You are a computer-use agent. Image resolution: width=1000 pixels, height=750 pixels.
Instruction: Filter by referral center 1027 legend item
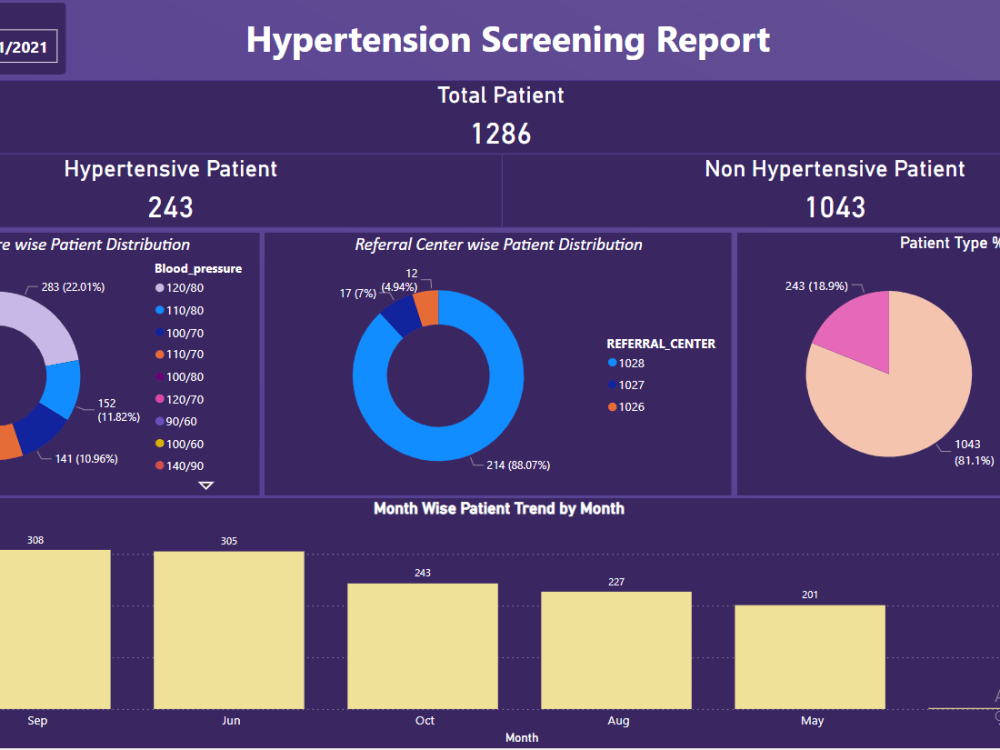click(626, 385)
